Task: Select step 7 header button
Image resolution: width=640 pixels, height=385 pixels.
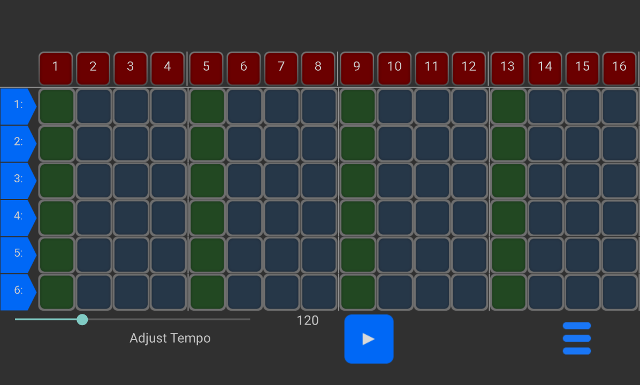Action: [281, 68]
